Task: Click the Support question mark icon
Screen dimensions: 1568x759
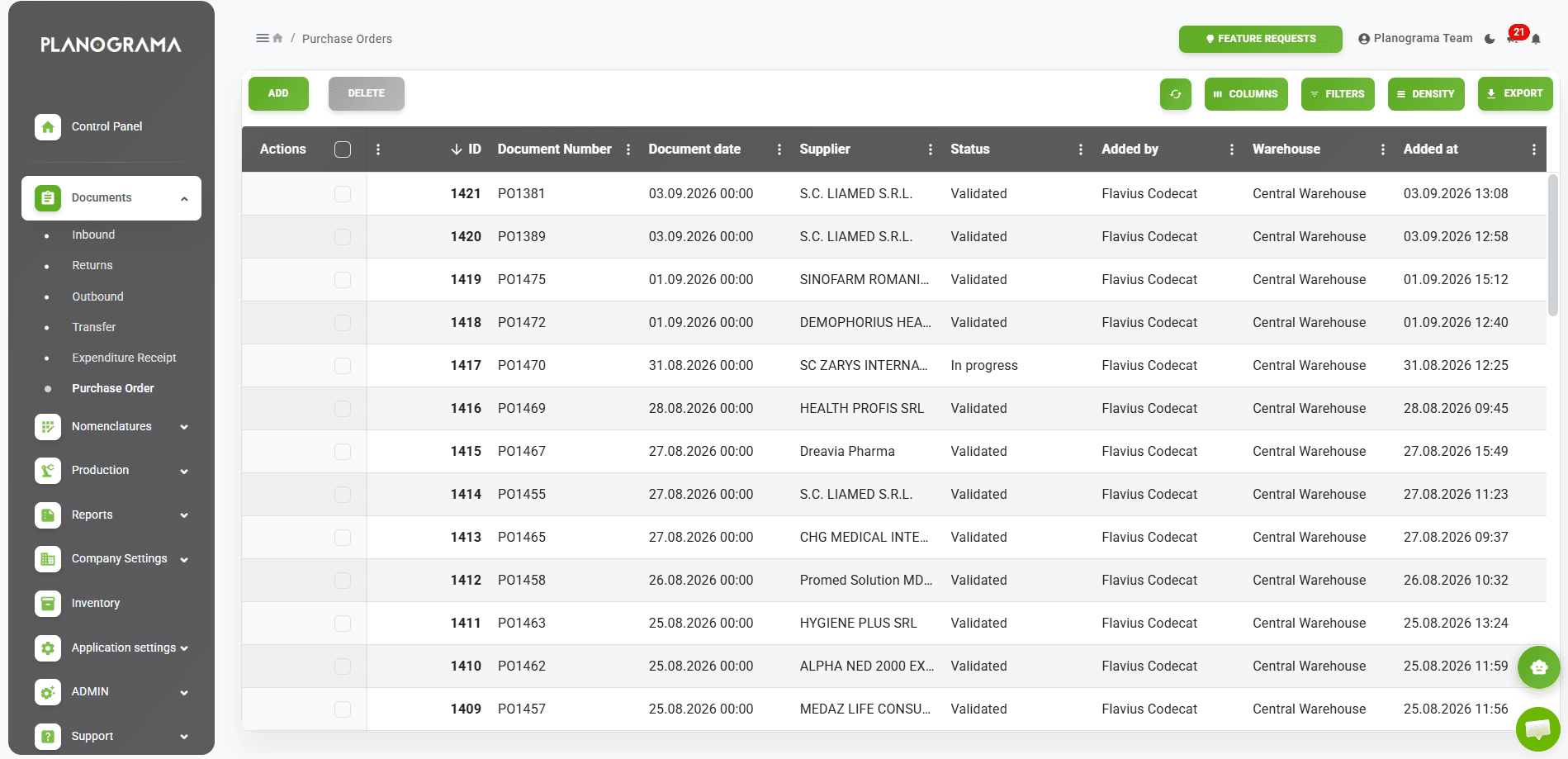Action: (48, 736)
